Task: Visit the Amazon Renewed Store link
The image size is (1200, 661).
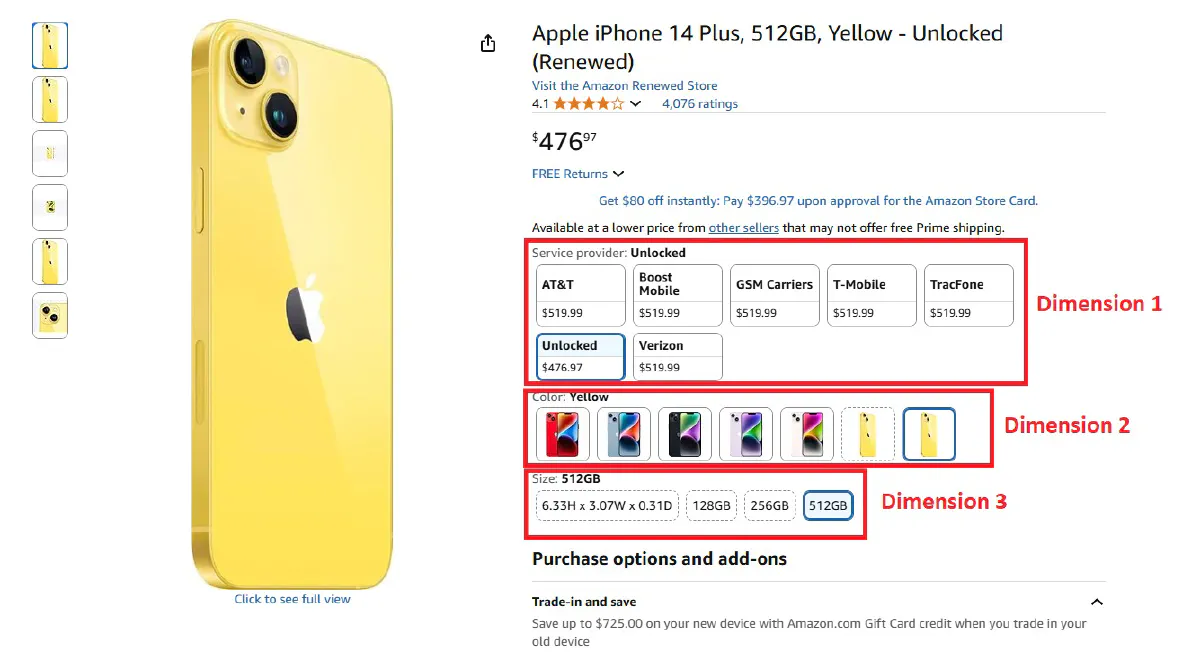Action: (624, 86)
